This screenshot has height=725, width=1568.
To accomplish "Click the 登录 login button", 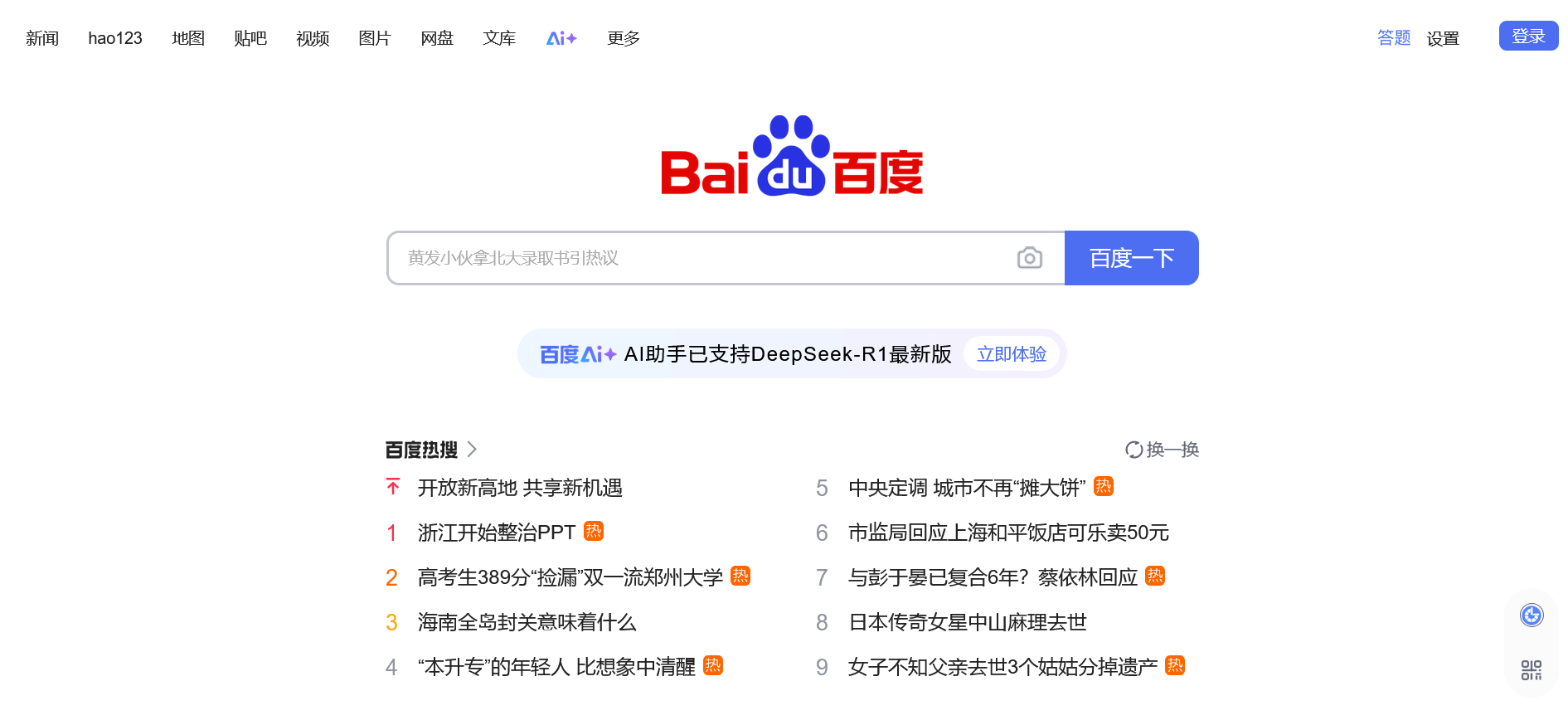I will 1528,36.
